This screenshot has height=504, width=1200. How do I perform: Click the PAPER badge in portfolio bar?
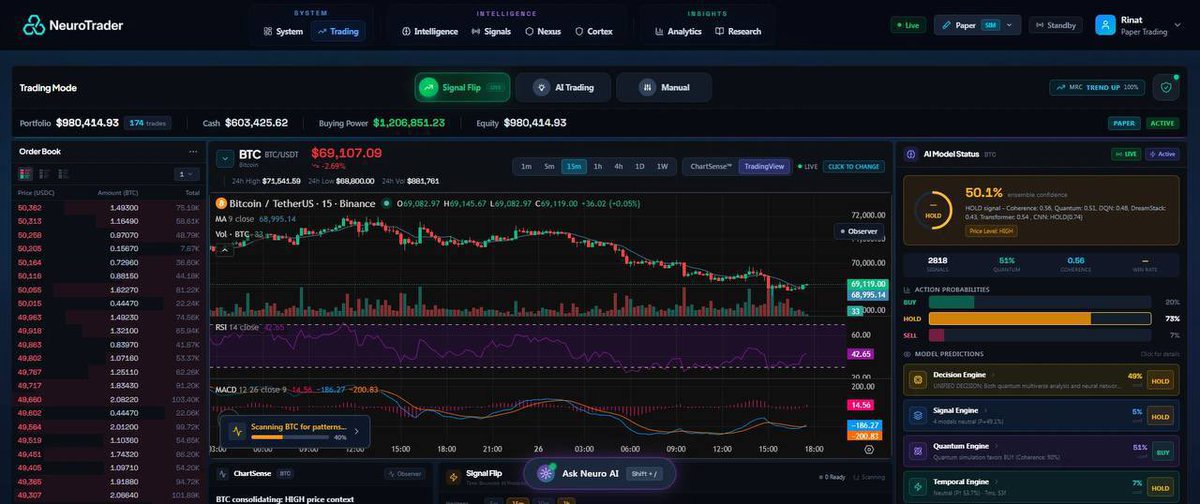(x=1124, y=123)
